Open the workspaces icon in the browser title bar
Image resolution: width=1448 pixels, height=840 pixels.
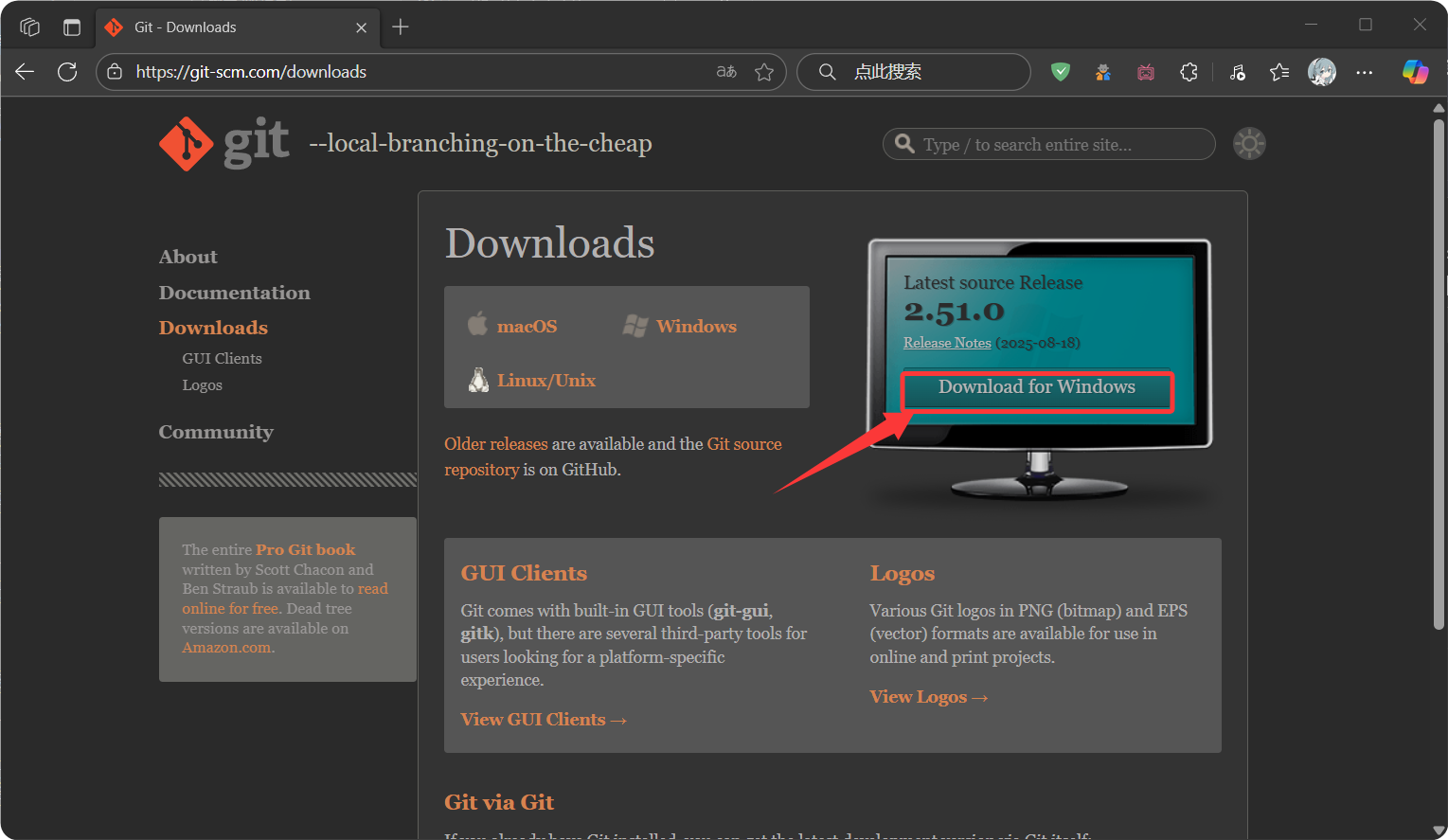29,27
